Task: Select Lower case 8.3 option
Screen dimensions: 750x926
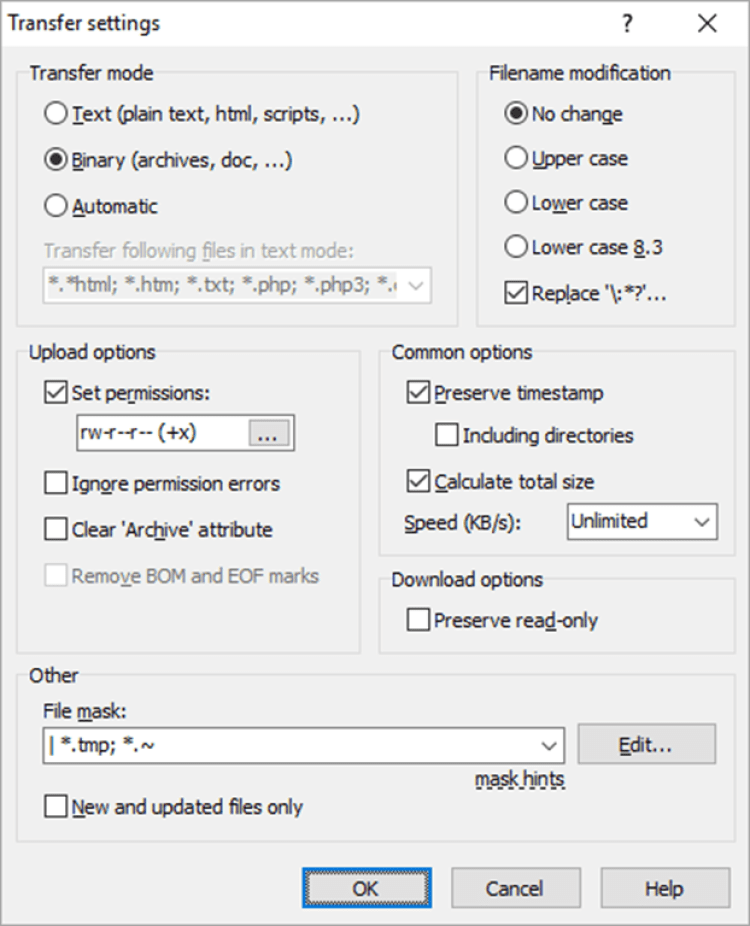Action: point(516,247)
